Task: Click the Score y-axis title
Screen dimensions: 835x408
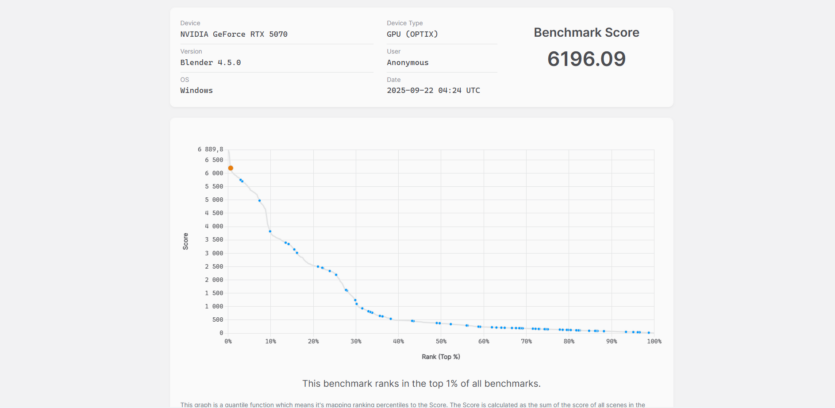Action: point(185,241)
